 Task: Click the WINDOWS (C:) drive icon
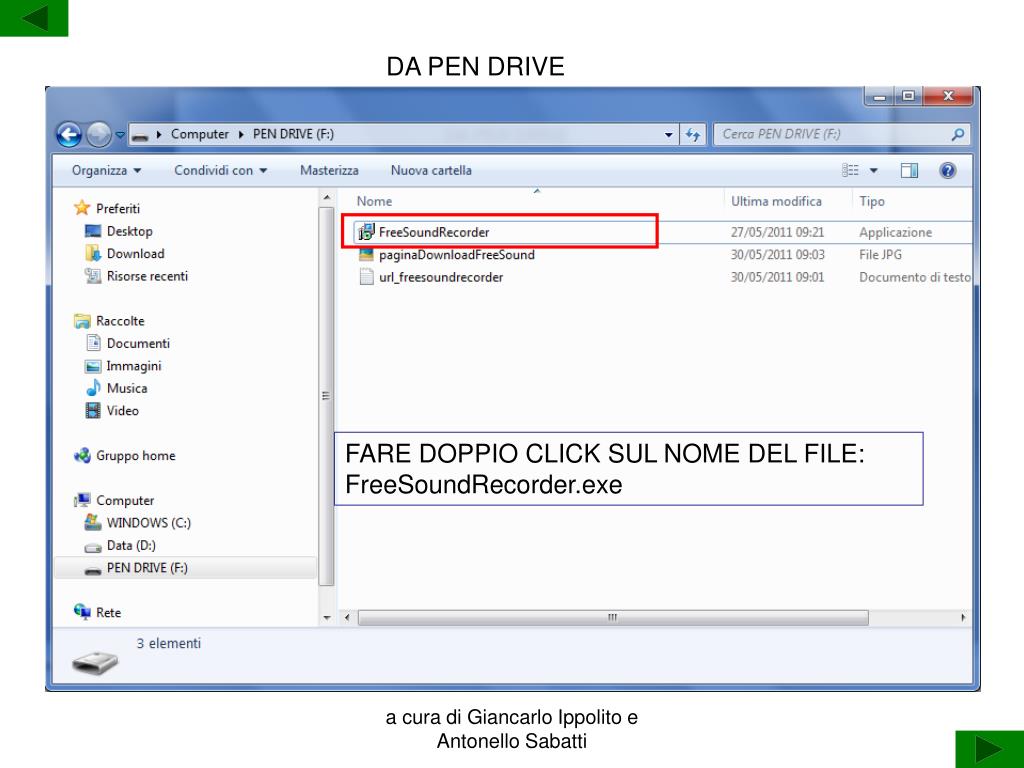pos(93,522)
